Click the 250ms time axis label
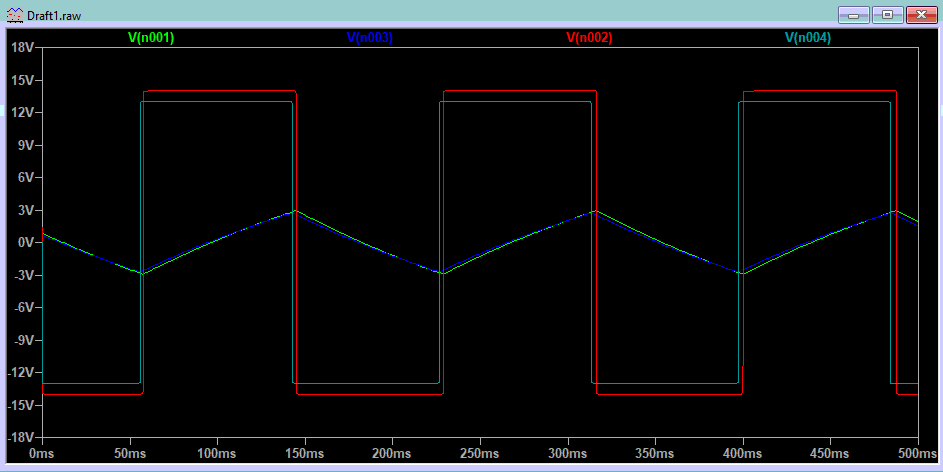The height and width of the screenshot is (472, 943). 480,453
